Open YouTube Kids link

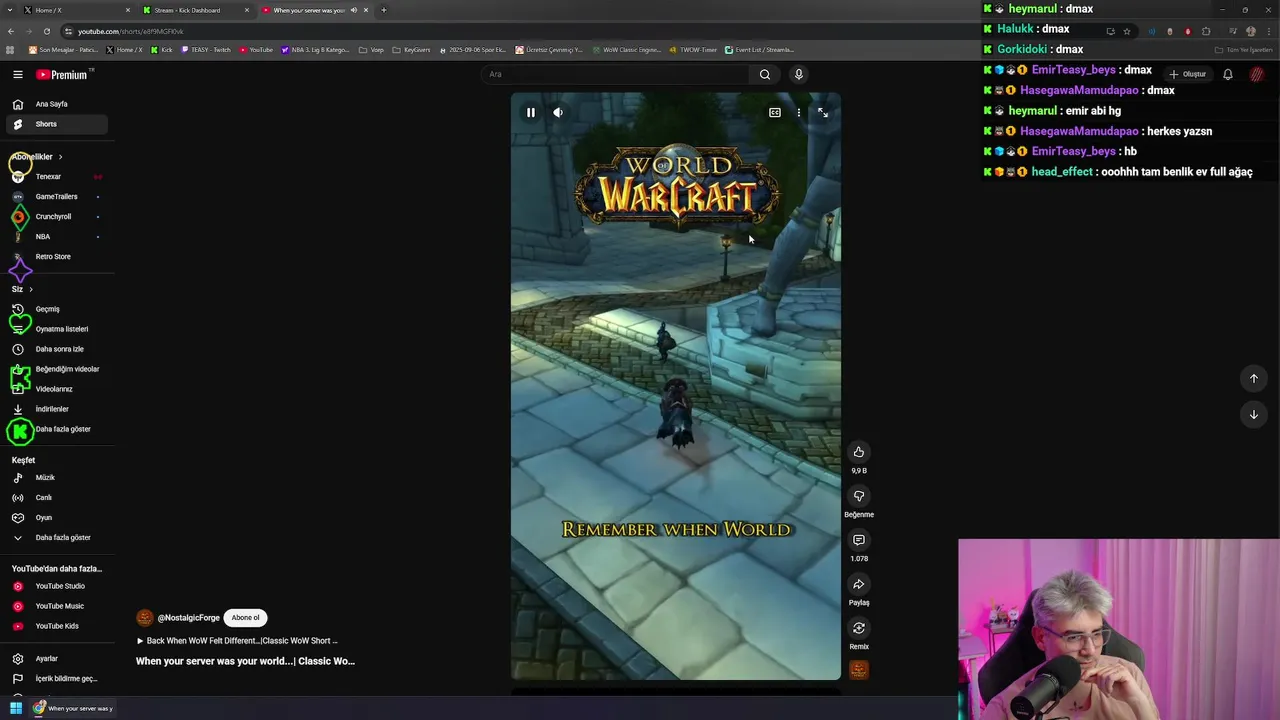[57, 626]
